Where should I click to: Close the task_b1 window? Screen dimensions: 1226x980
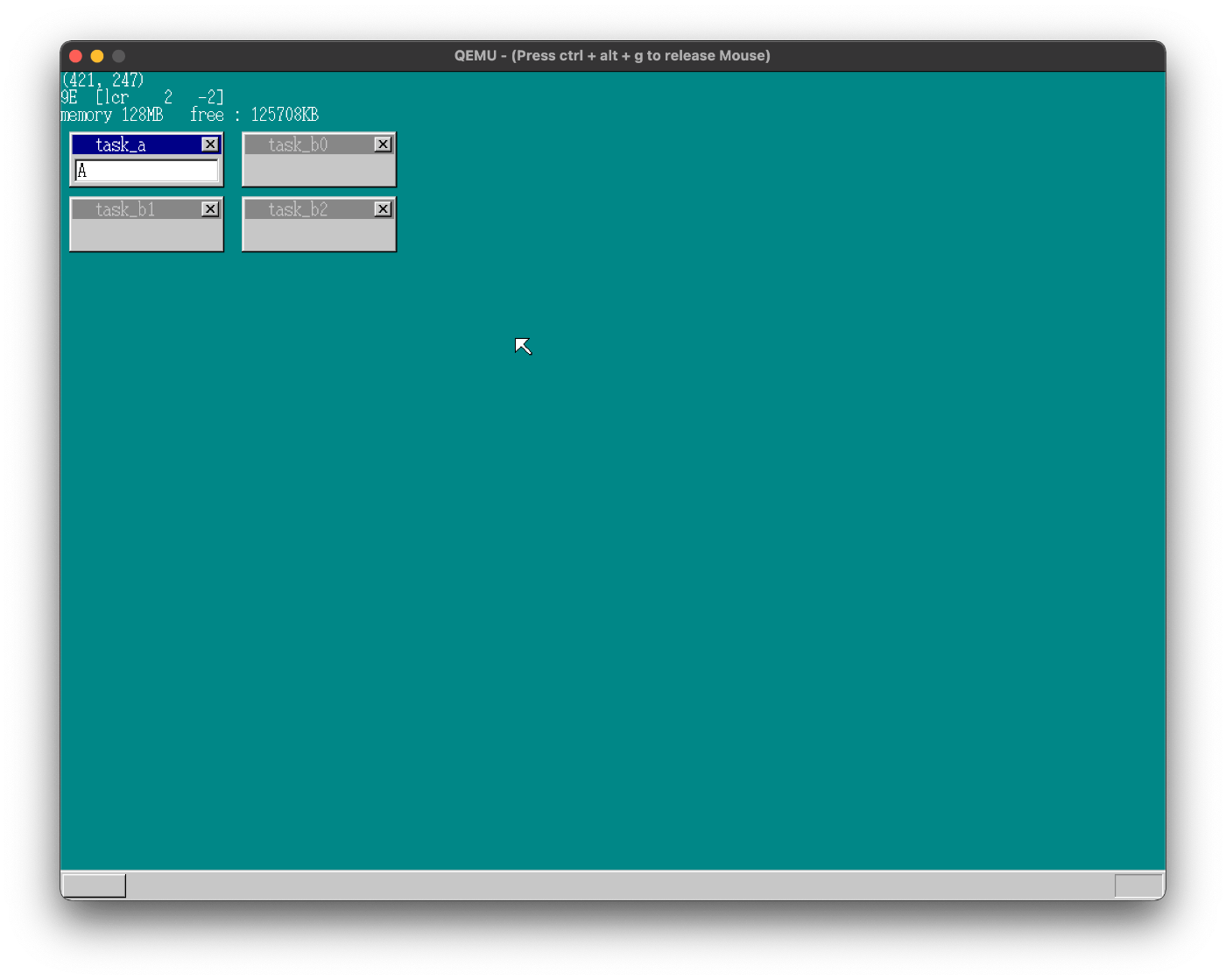(x=210, y=209)
